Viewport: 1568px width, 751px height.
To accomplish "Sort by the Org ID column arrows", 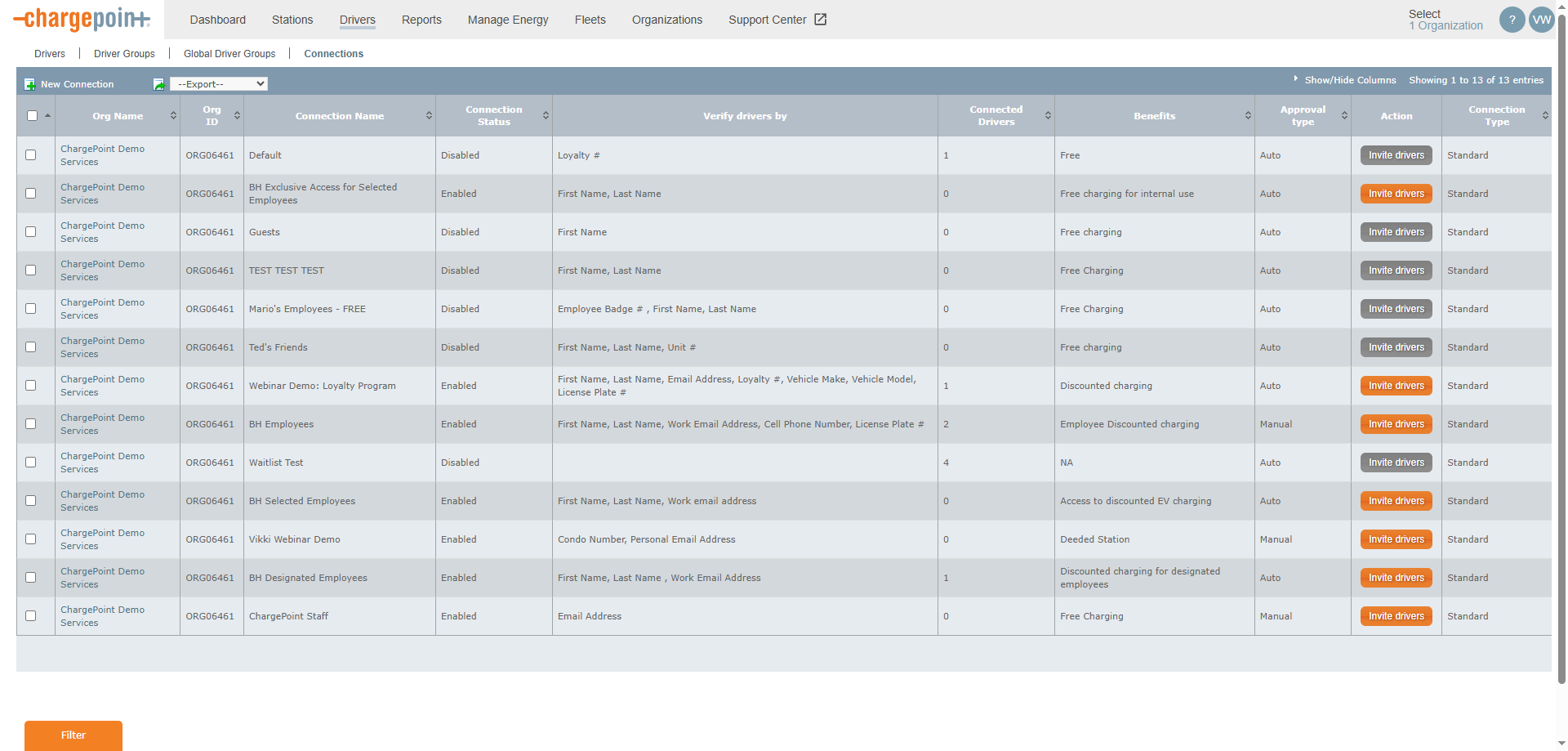I will coord(237,116).
